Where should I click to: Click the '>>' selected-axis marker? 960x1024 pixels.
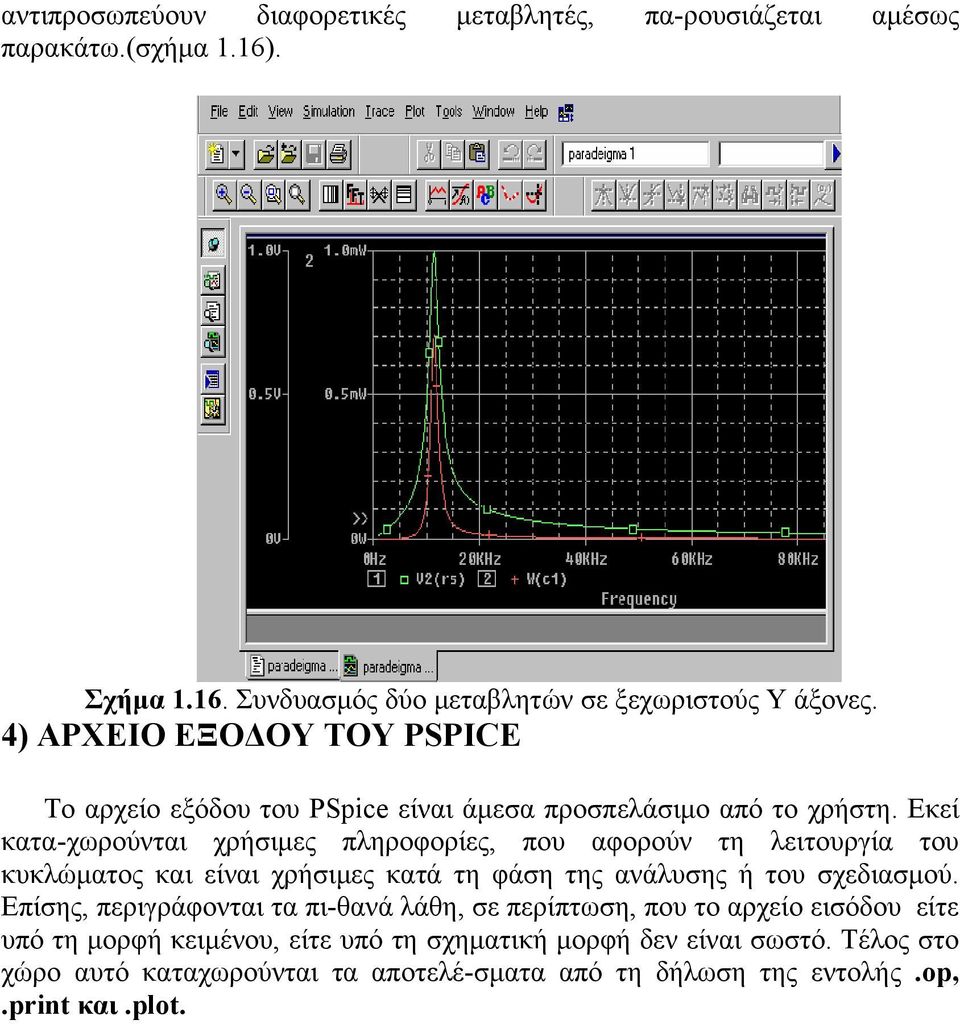(x=360, y=519)
